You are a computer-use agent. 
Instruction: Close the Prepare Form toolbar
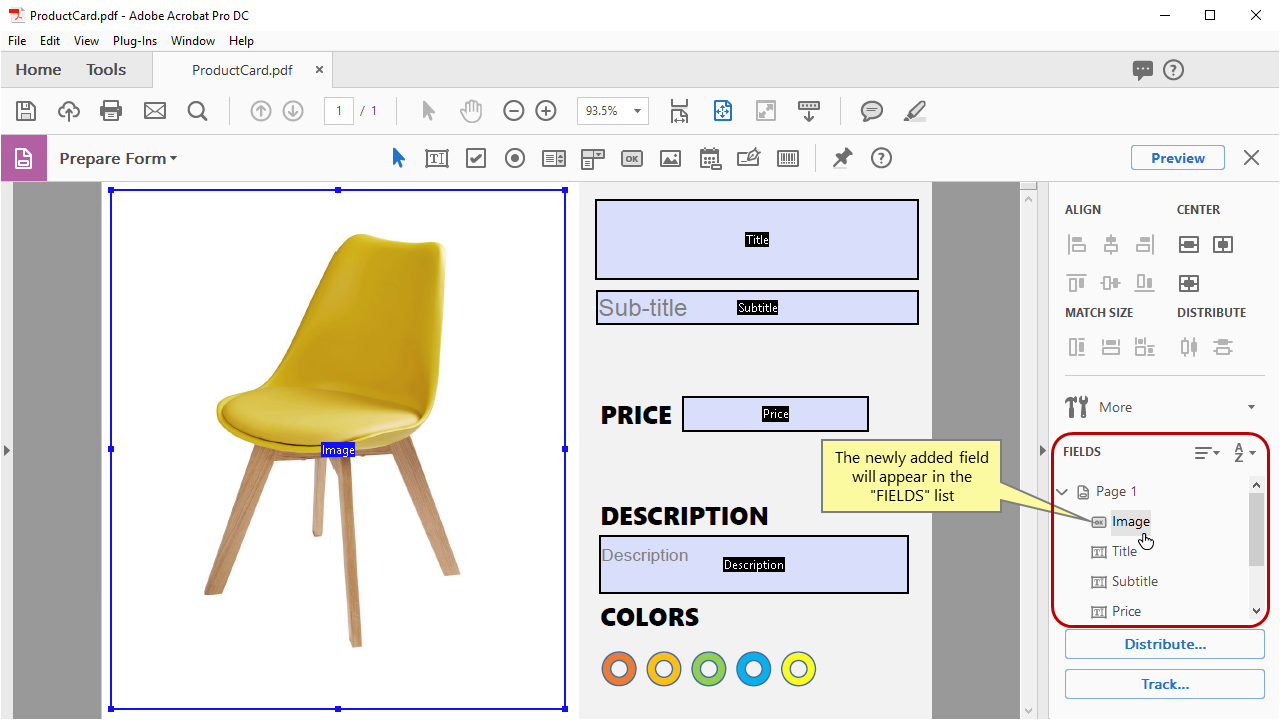coord(1251,158)
